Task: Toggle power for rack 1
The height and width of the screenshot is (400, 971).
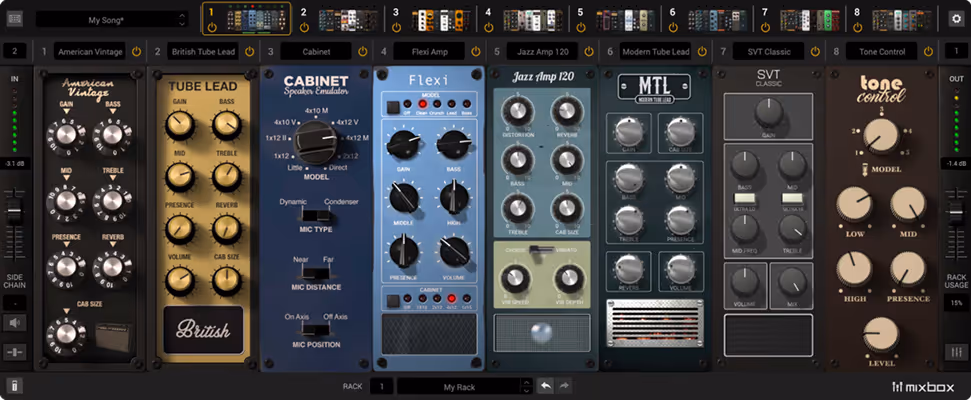Action: coord(212,27)
